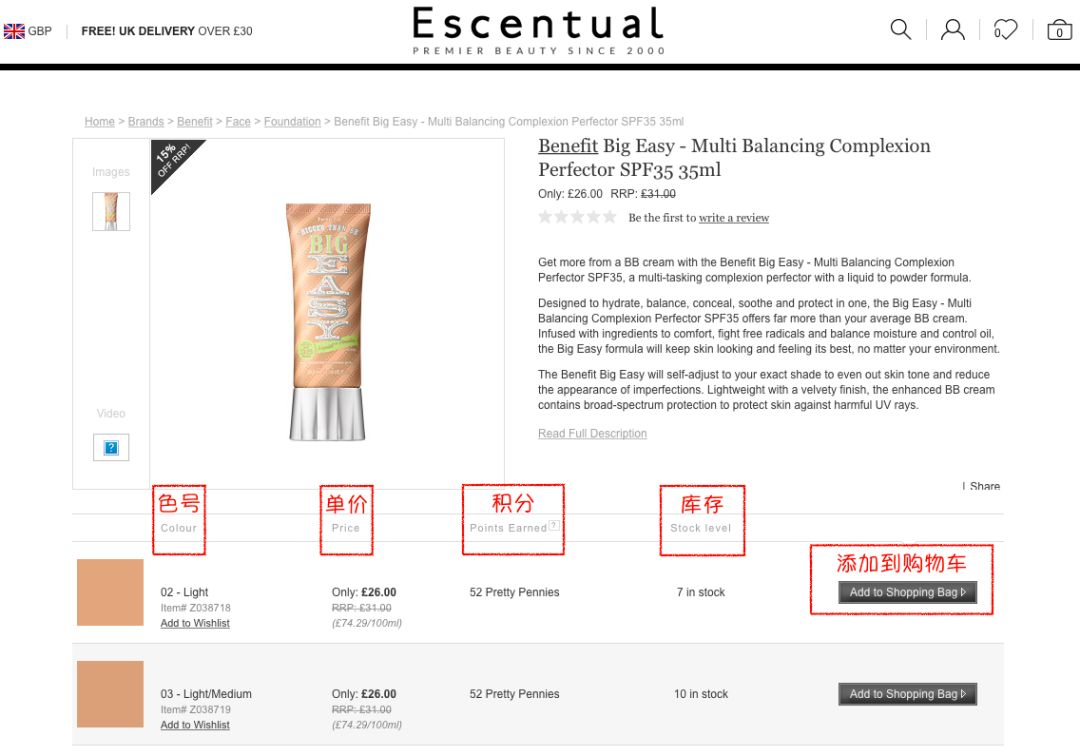This screenshot has width=1080, height=756.
Task: Click write a review link
Action: click(x=734, y=218)
